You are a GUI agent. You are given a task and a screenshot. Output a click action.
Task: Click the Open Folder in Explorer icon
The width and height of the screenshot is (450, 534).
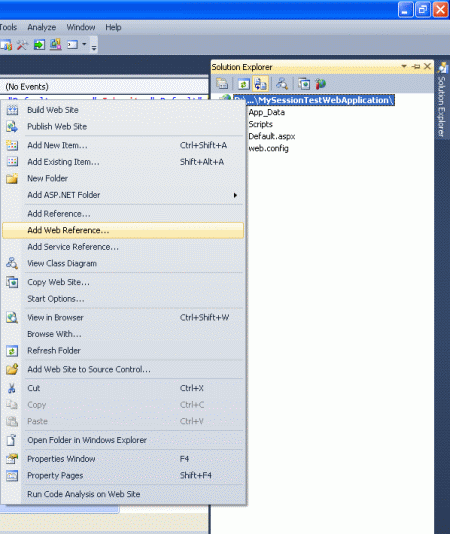click(12, 440)
